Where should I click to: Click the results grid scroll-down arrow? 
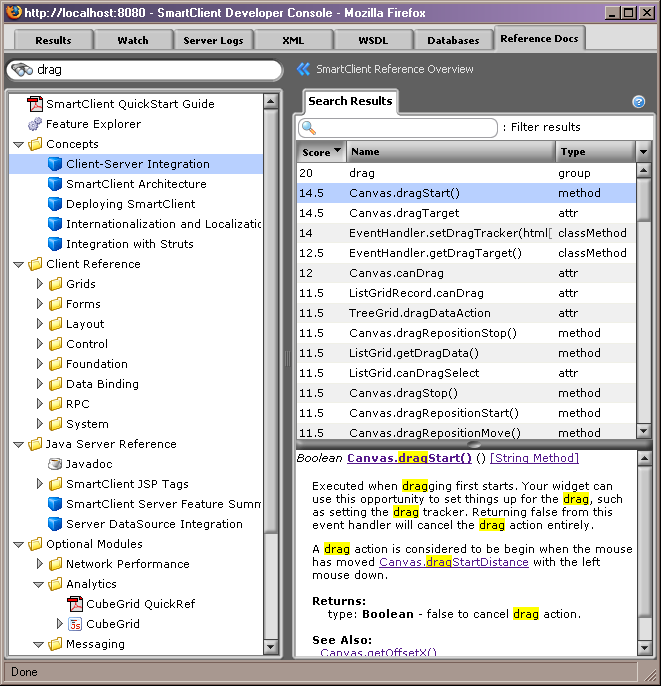click(643, 430)
